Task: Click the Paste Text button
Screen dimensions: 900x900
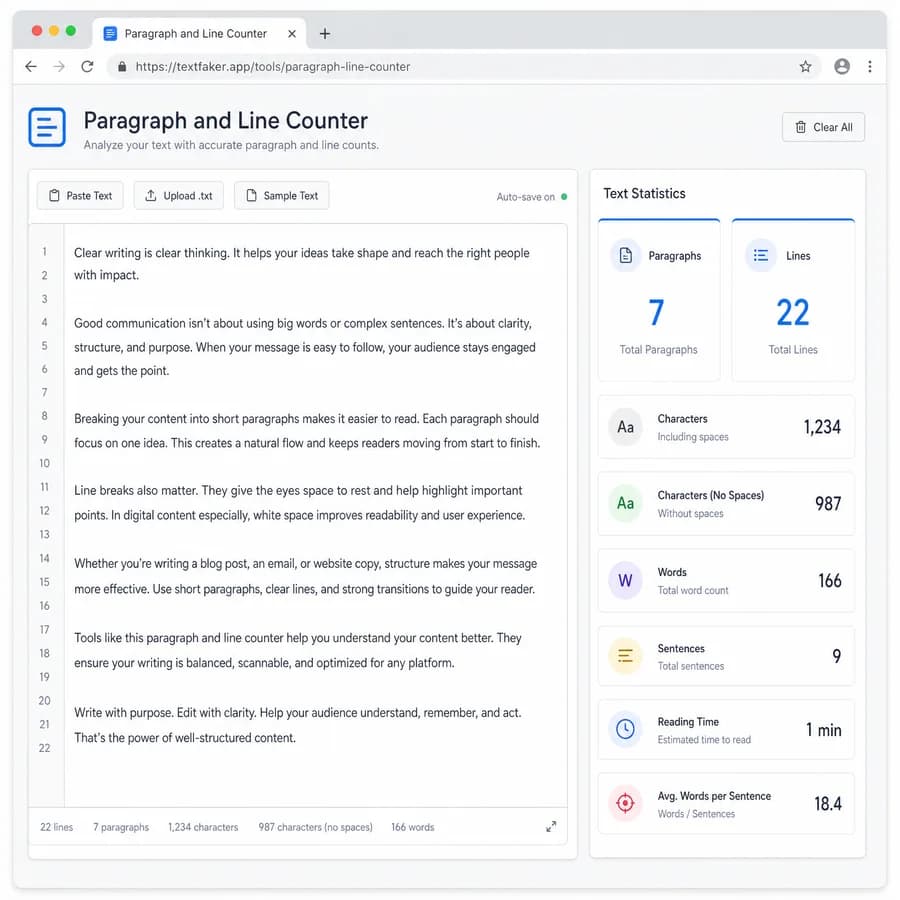Action: click(80, 196)
